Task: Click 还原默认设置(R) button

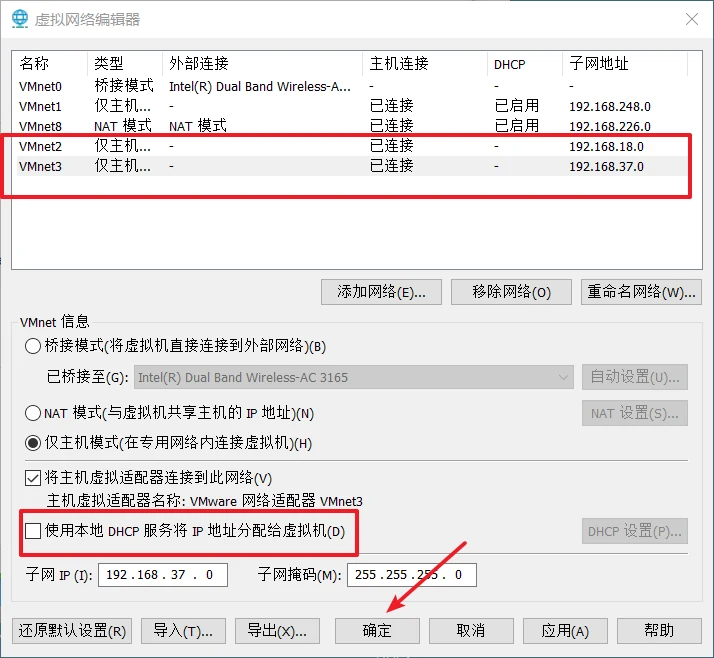Action: tap(72, 631)
